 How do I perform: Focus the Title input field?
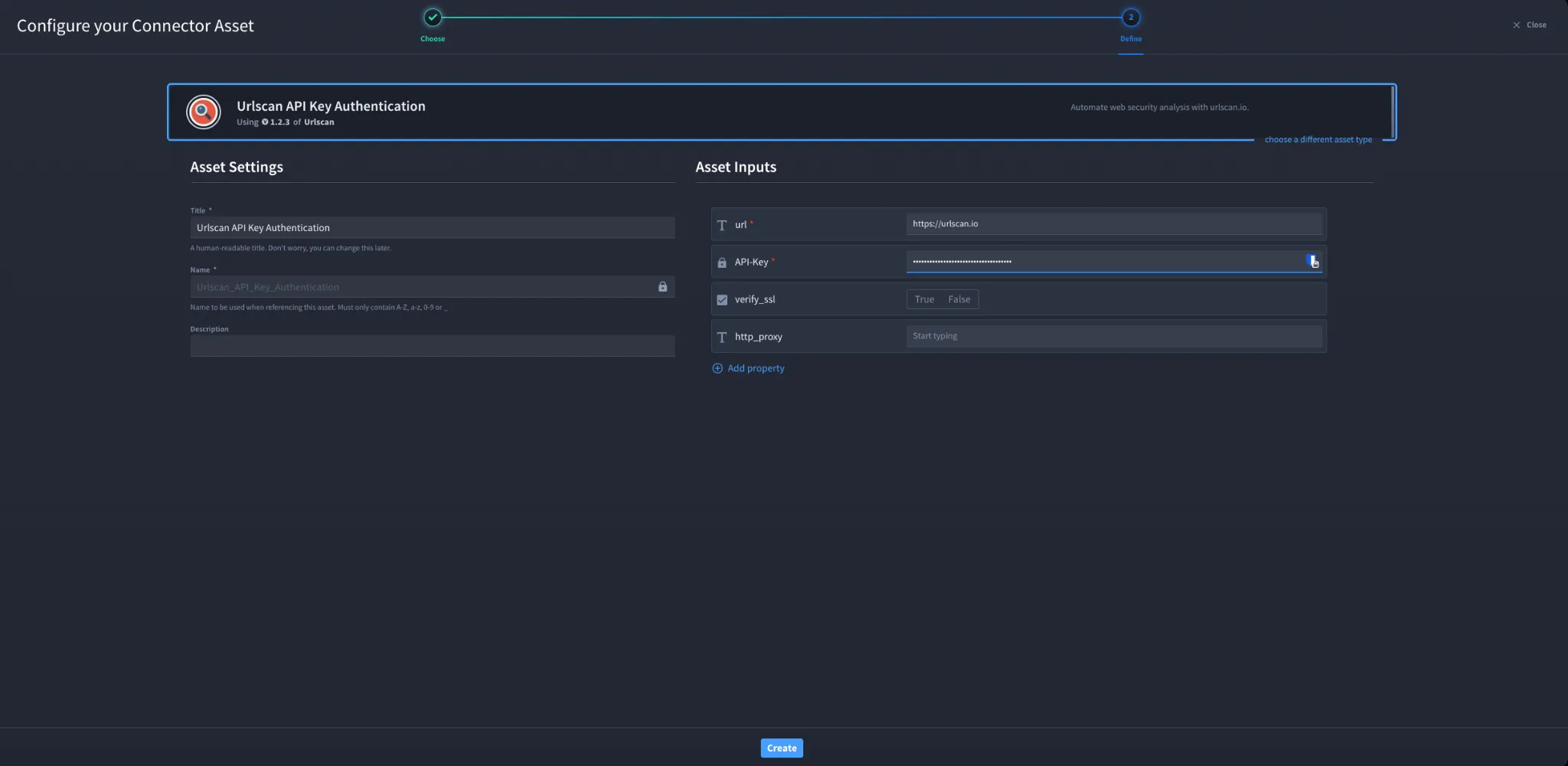(433, 228)
